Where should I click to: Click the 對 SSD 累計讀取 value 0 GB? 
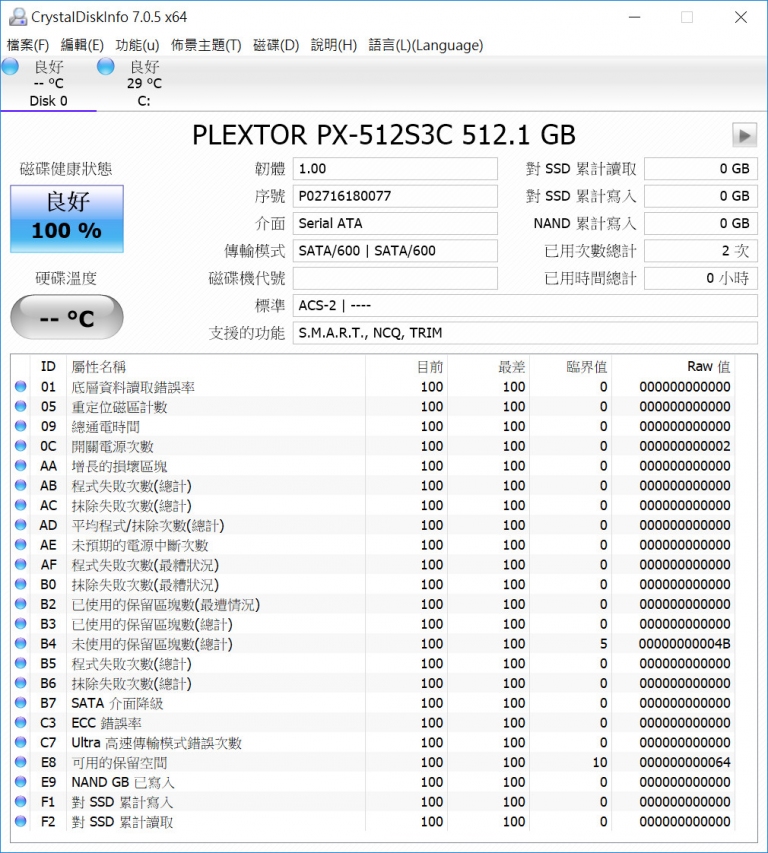[701, 169]
